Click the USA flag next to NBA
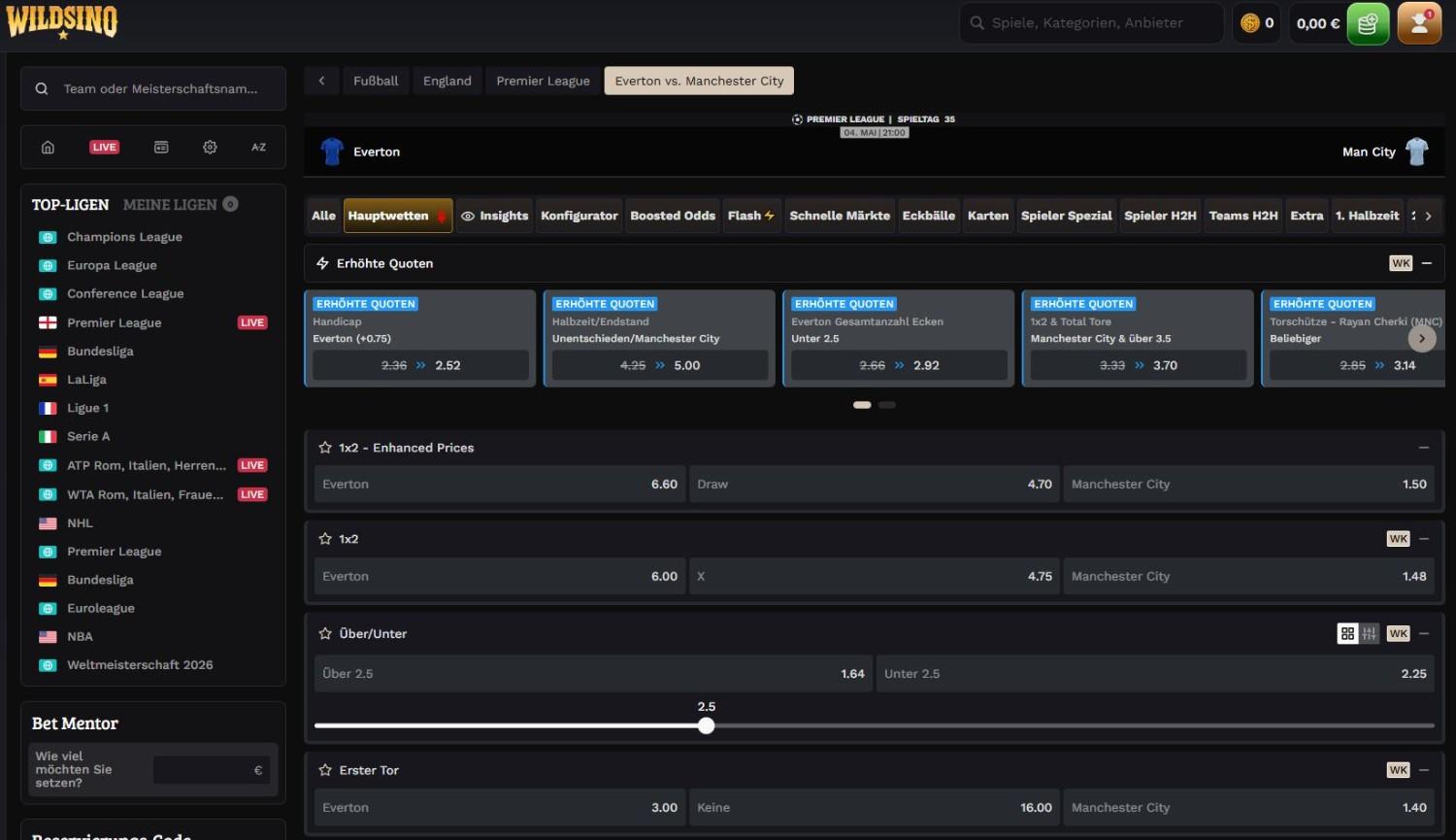 [x=48, y=637]
